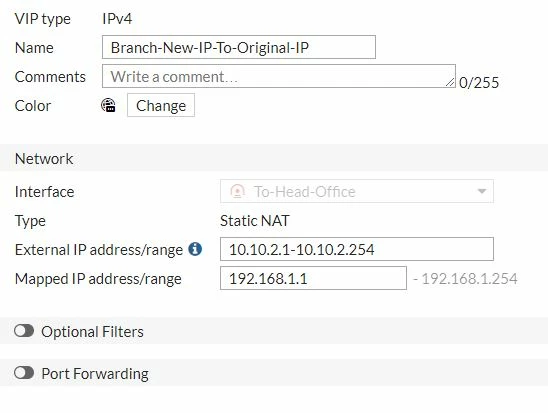
Task: Click the Optional Filters section label
Action: 92,332
